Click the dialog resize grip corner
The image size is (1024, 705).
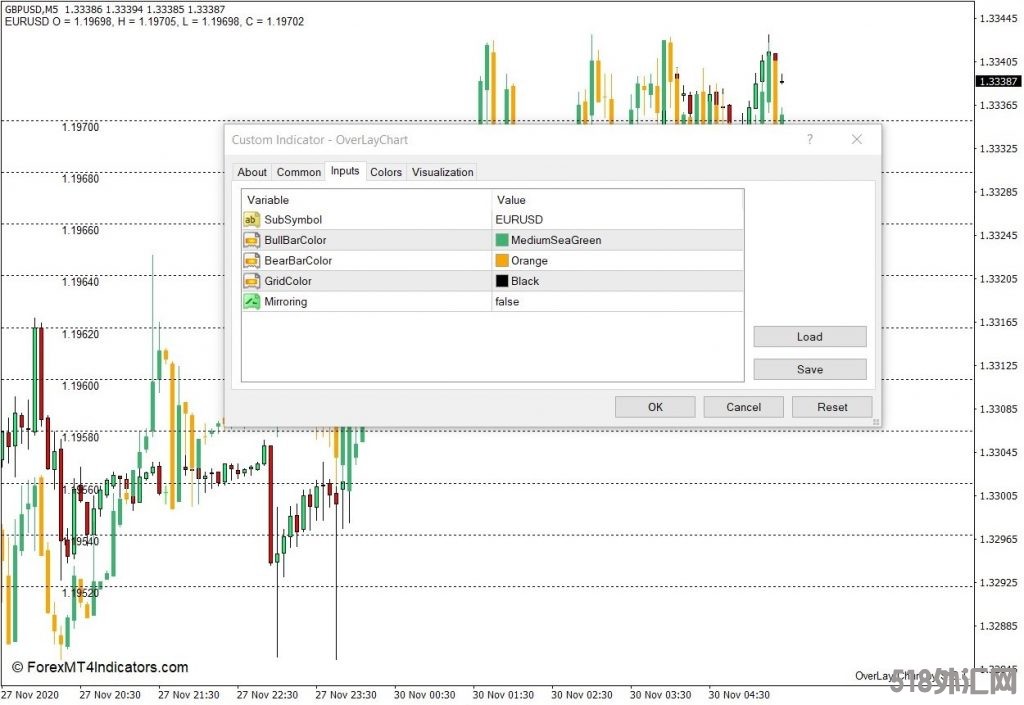coord(876,422)
